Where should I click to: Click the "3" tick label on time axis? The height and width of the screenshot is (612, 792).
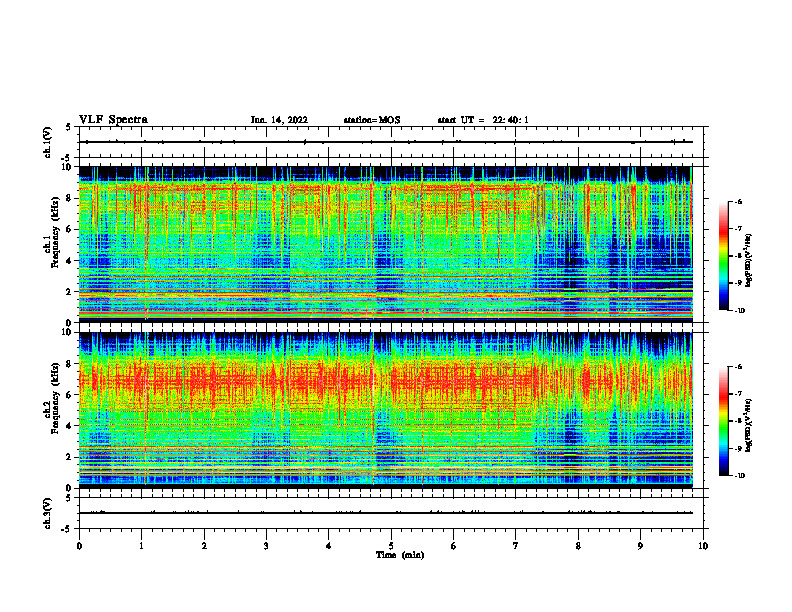coord(266,546)
